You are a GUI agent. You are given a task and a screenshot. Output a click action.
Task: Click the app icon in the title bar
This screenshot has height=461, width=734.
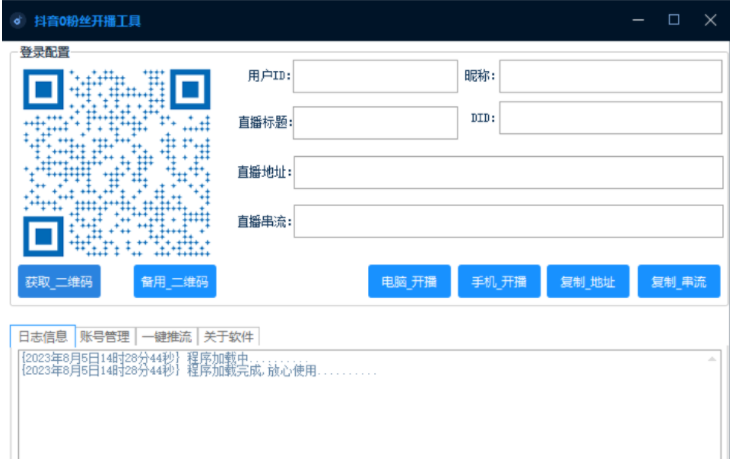pyautogui.click(x=17, y=20)
